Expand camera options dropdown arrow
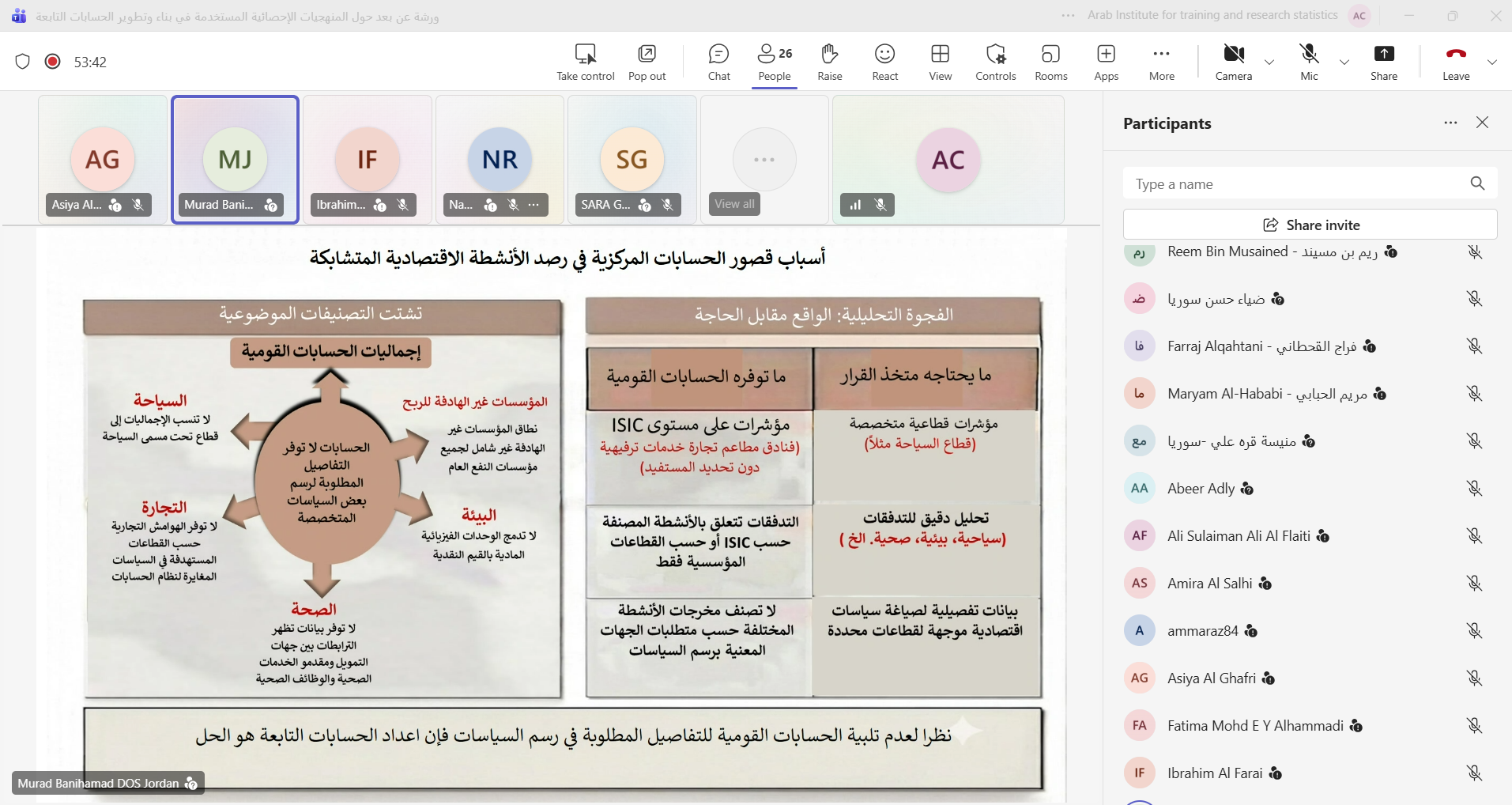Viewport: 1512px width, 805px height. pos(1269,62)
